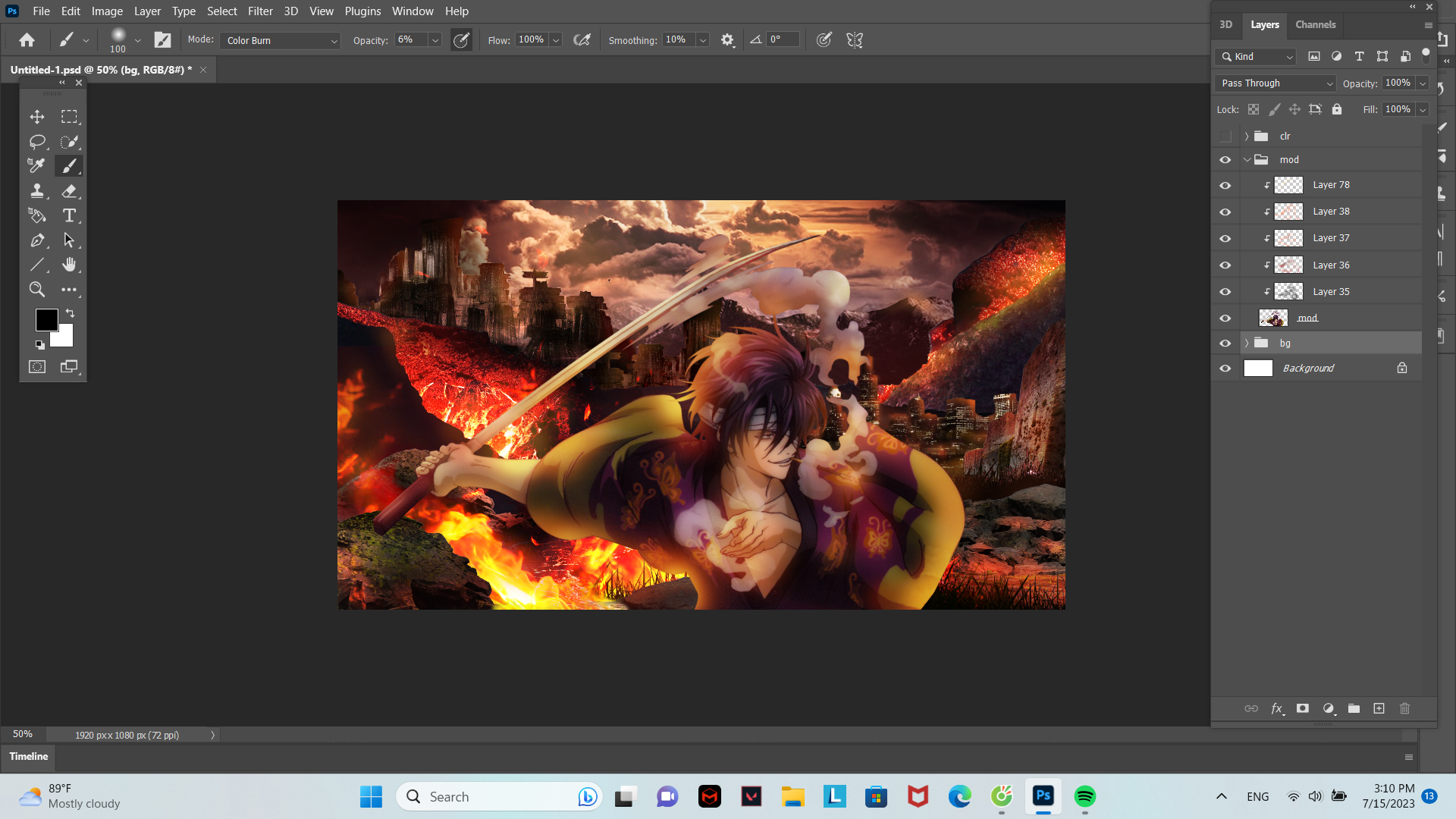Open the Filter menu

260,11
